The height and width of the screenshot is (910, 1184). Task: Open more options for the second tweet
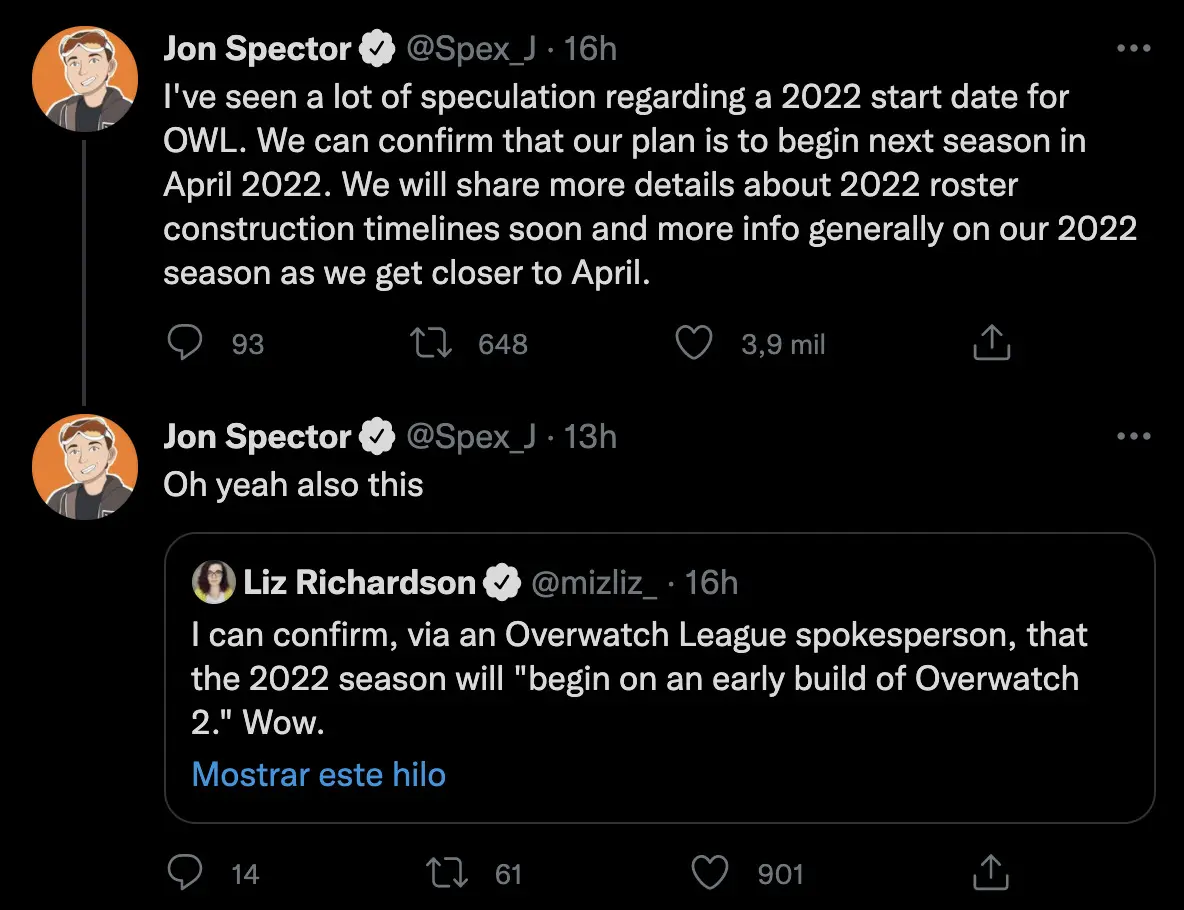point(1133,436)
